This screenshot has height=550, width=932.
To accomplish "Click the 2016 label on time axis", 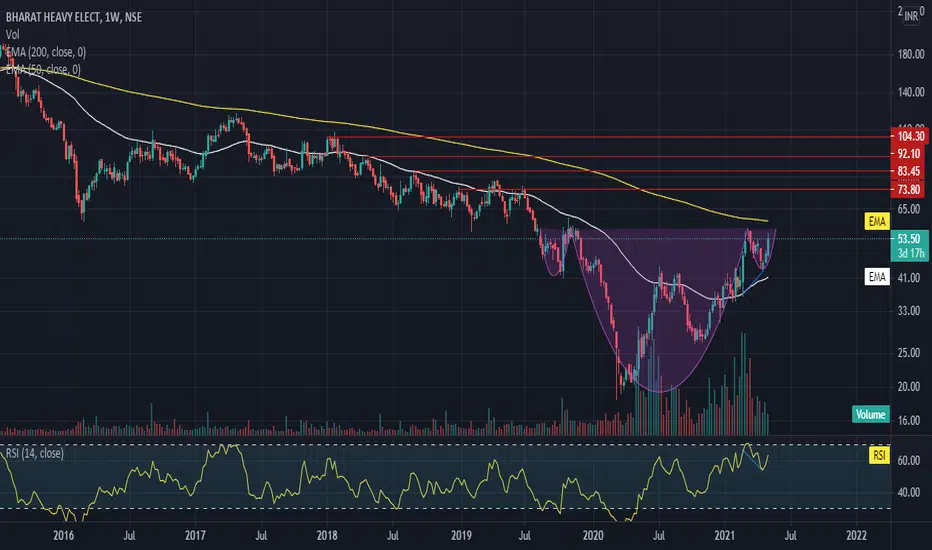I will coord(64,536).
